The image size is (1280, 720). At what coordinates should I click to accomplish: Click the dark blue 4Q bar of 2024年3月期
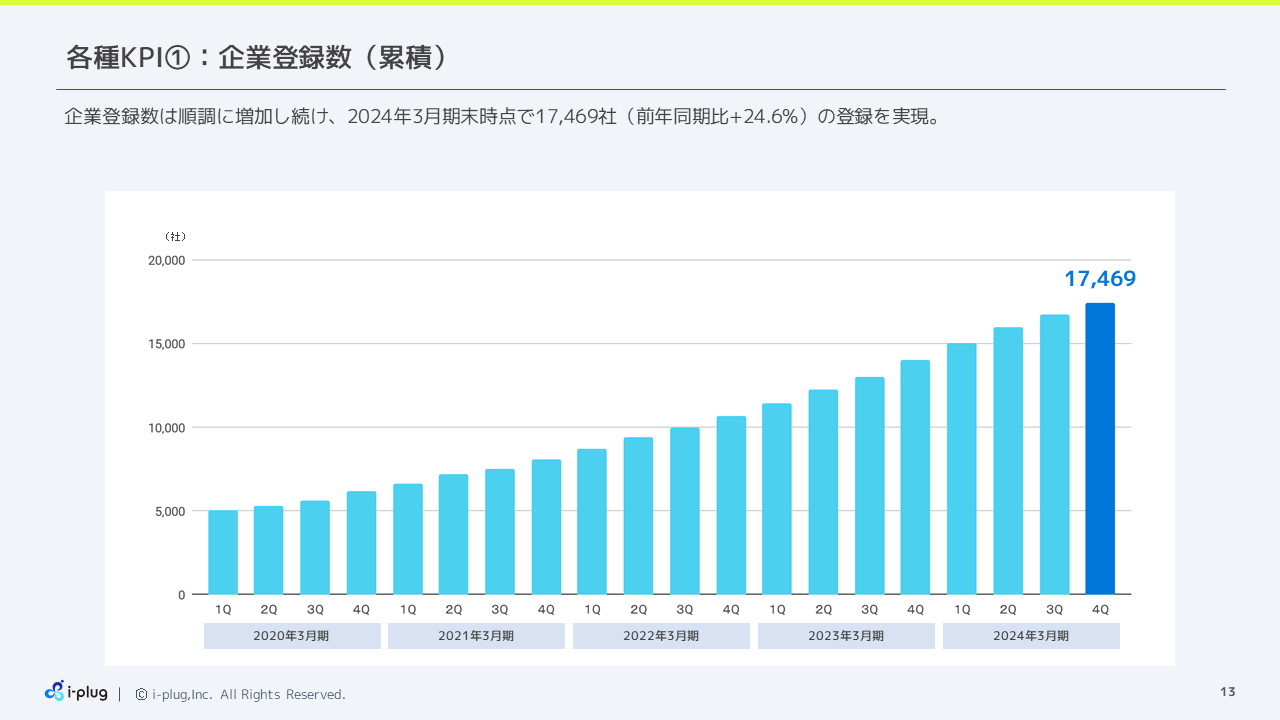tap(1100, 448)
